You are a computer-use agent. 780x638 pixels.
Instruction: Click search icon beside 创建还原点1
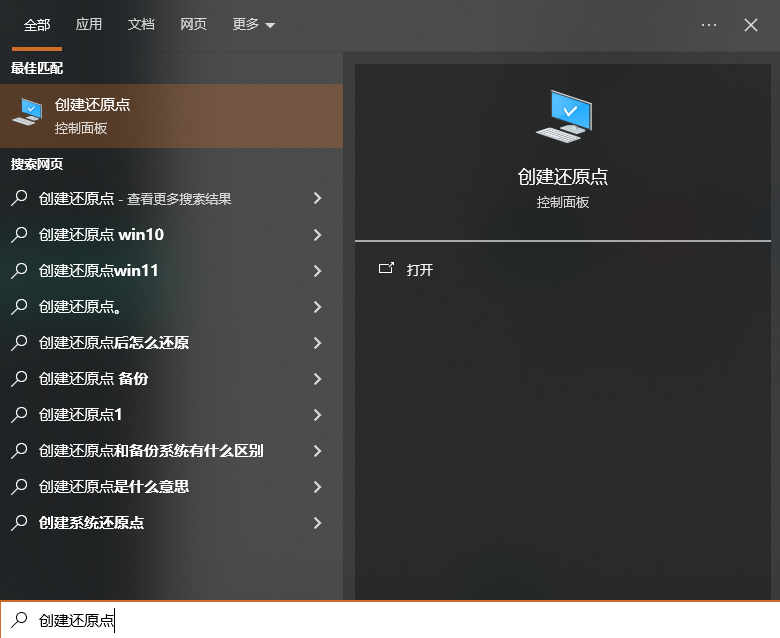pyautogui.click(x=19, y=415)
